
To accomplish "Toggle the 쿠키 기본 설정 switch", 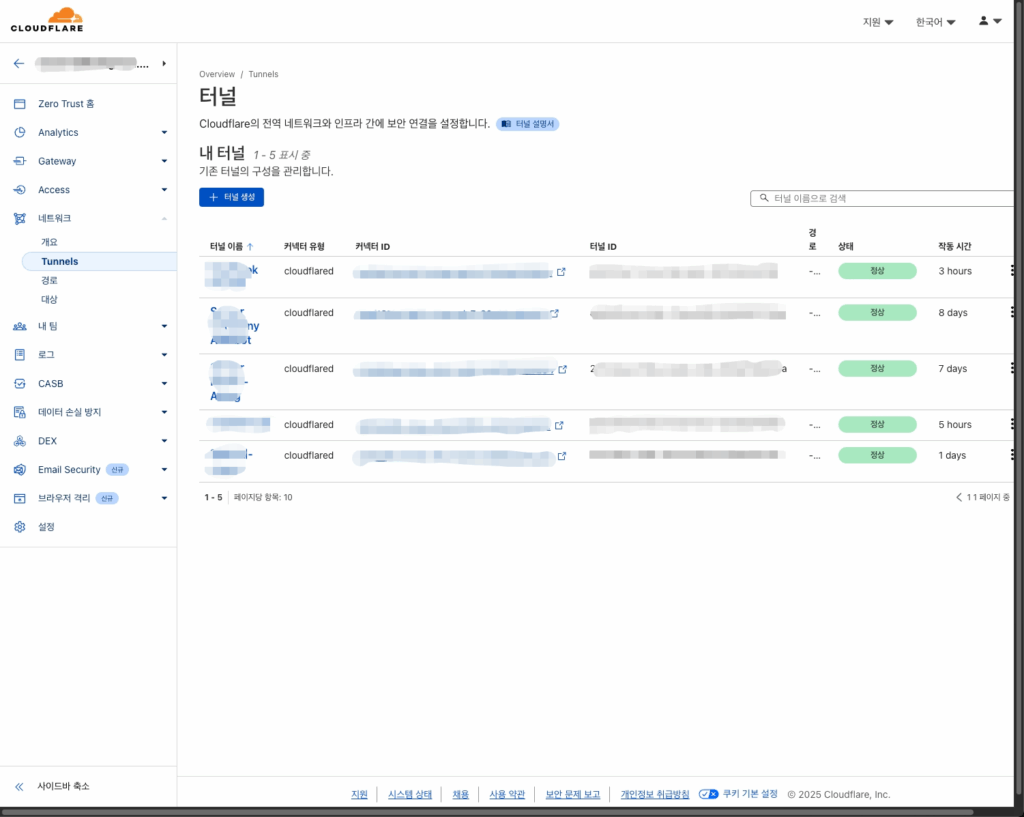I will [708, 794].
